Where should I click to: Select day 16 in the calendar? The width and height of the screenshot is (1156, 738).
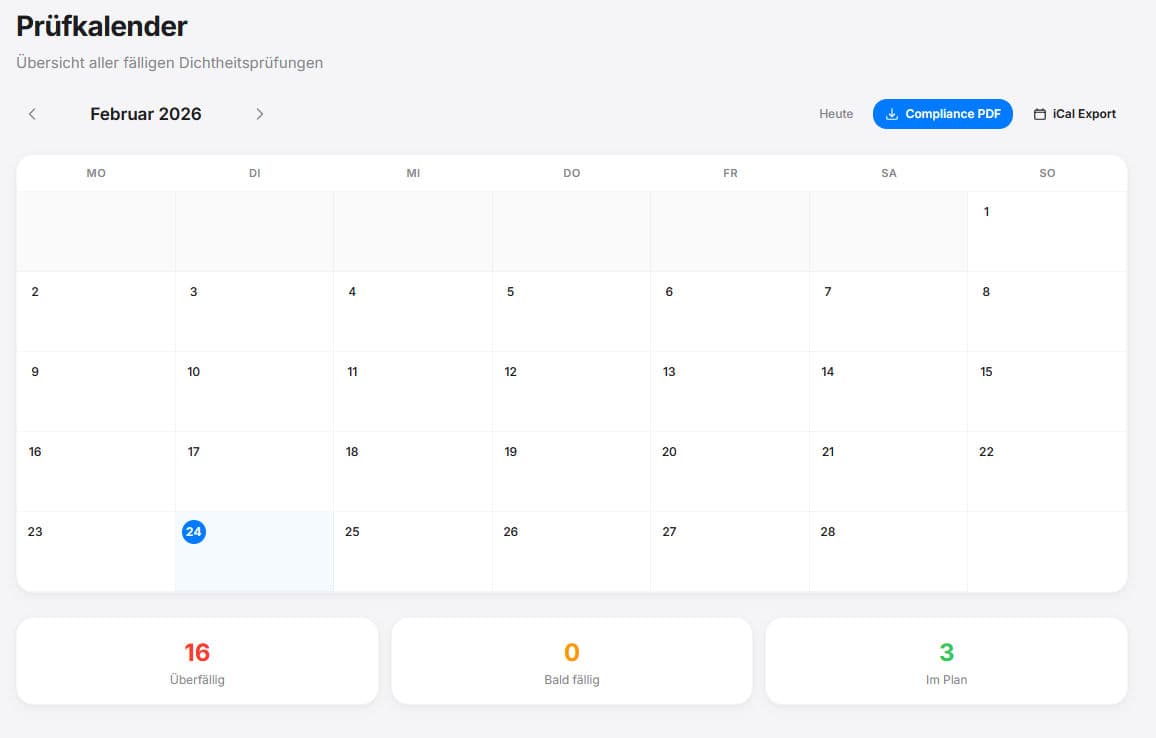point(96,472)
